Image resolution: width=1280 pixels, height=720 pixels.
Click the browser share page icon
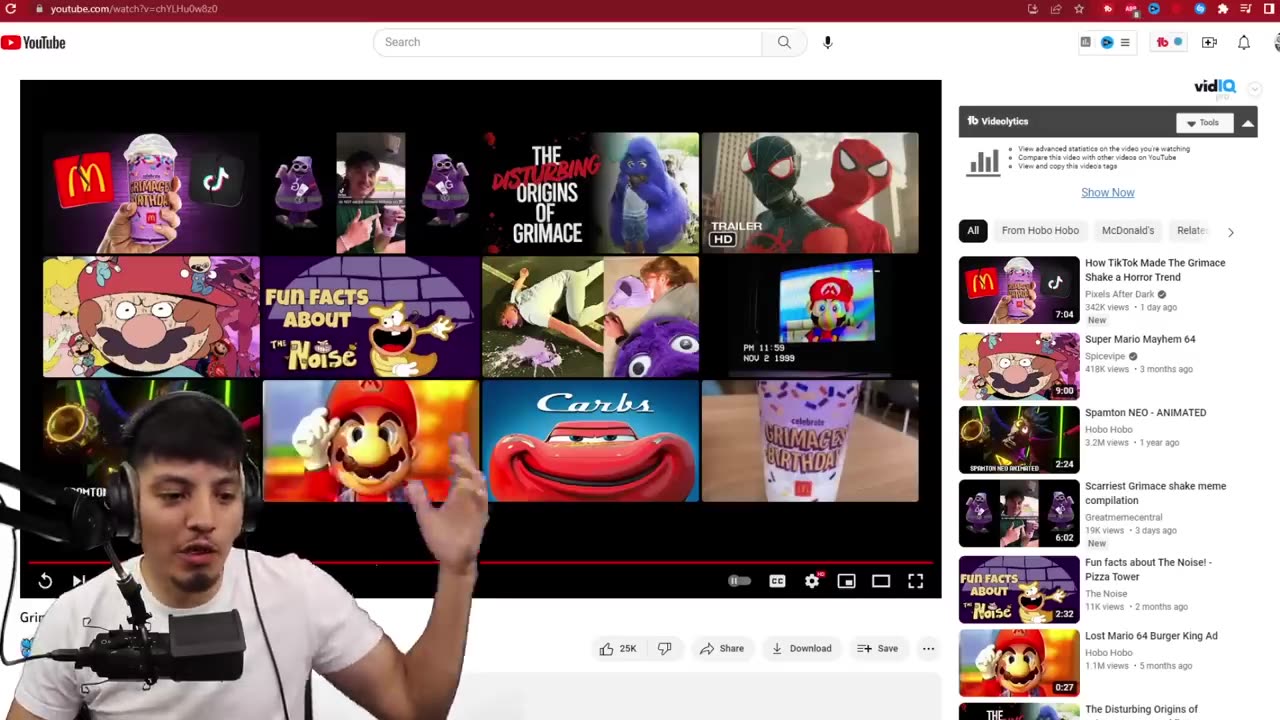(1056, 9)
